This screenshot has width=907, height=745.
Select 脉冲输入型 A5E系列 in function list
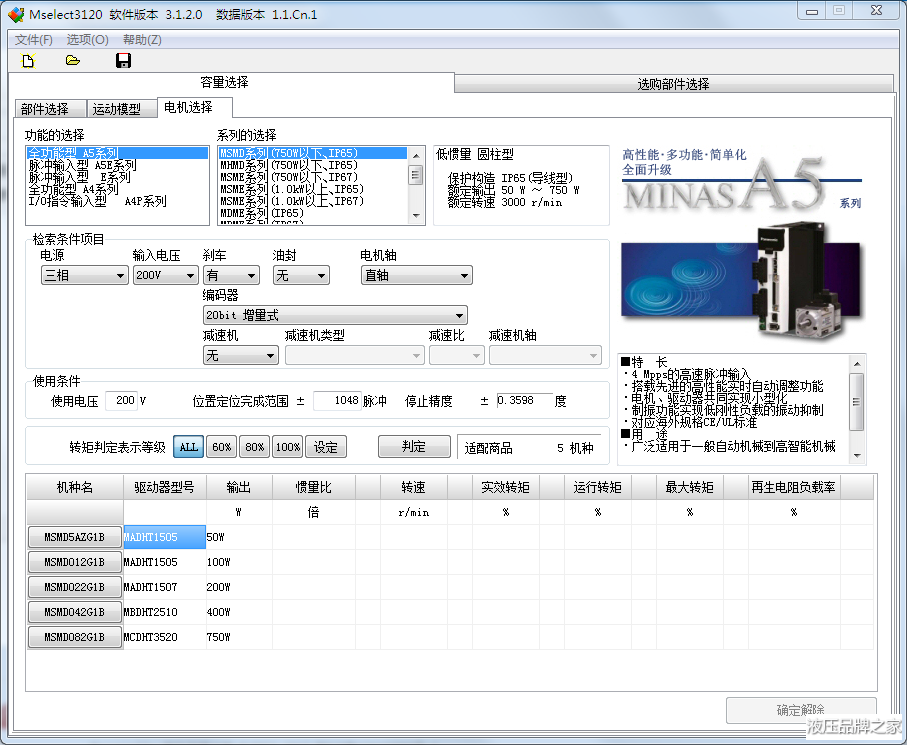click(82, 165)
